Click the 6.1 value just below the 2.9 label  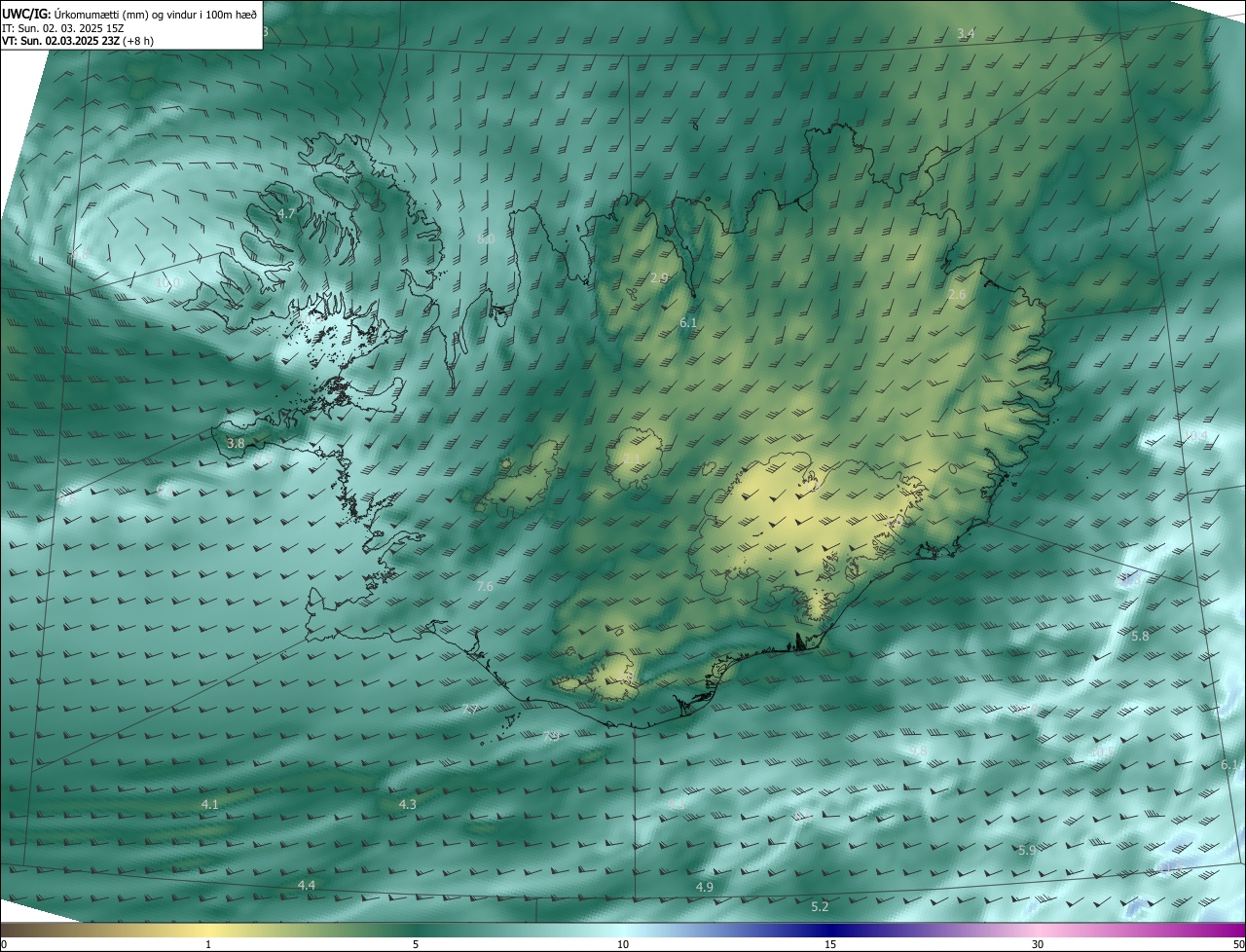[688, 322]
